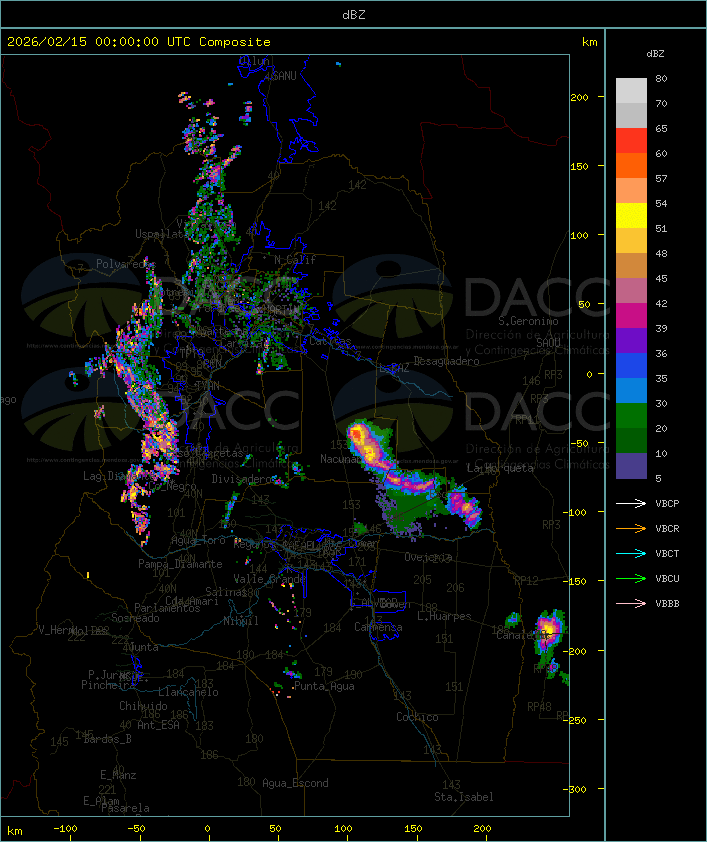This screenshot has width=707, height=842.
Task: Pick the light blue 30–35 dBZ swatch
Action: 631,390
